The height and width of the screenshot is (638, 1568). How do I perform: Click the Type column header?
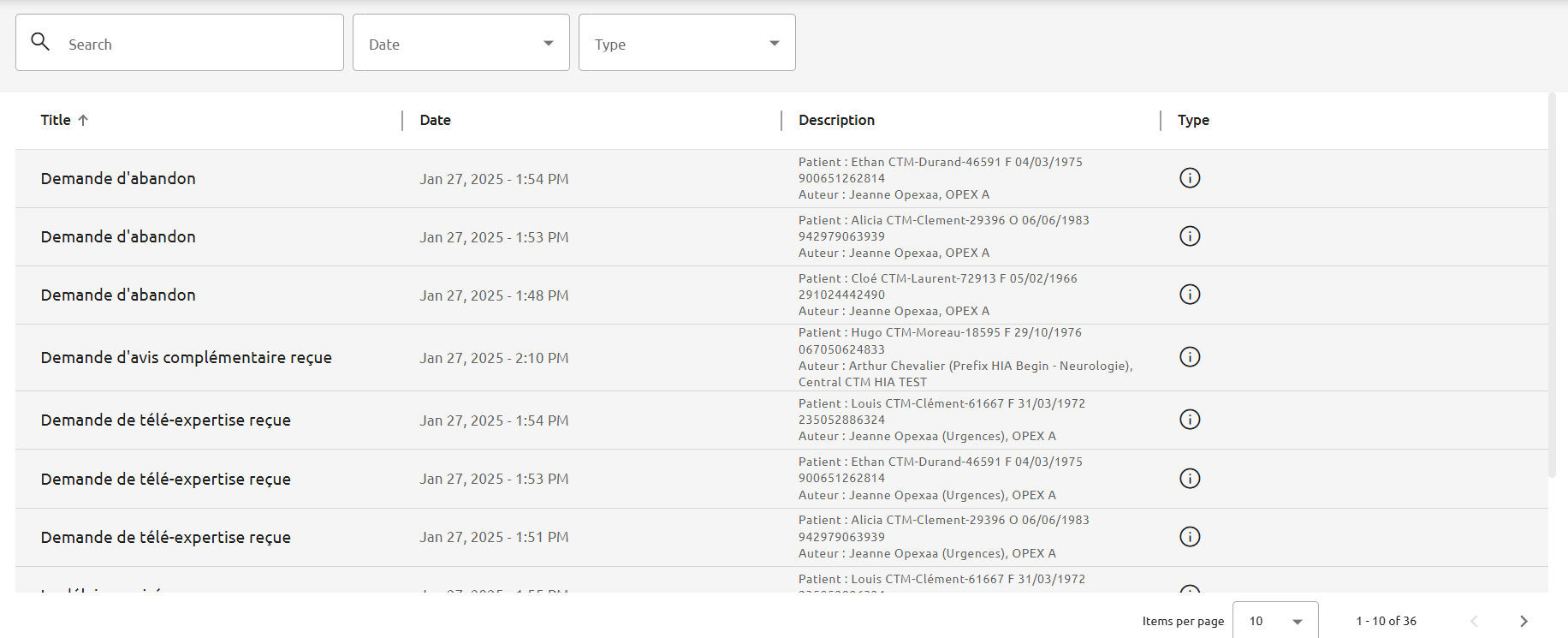click(1193, 120)
